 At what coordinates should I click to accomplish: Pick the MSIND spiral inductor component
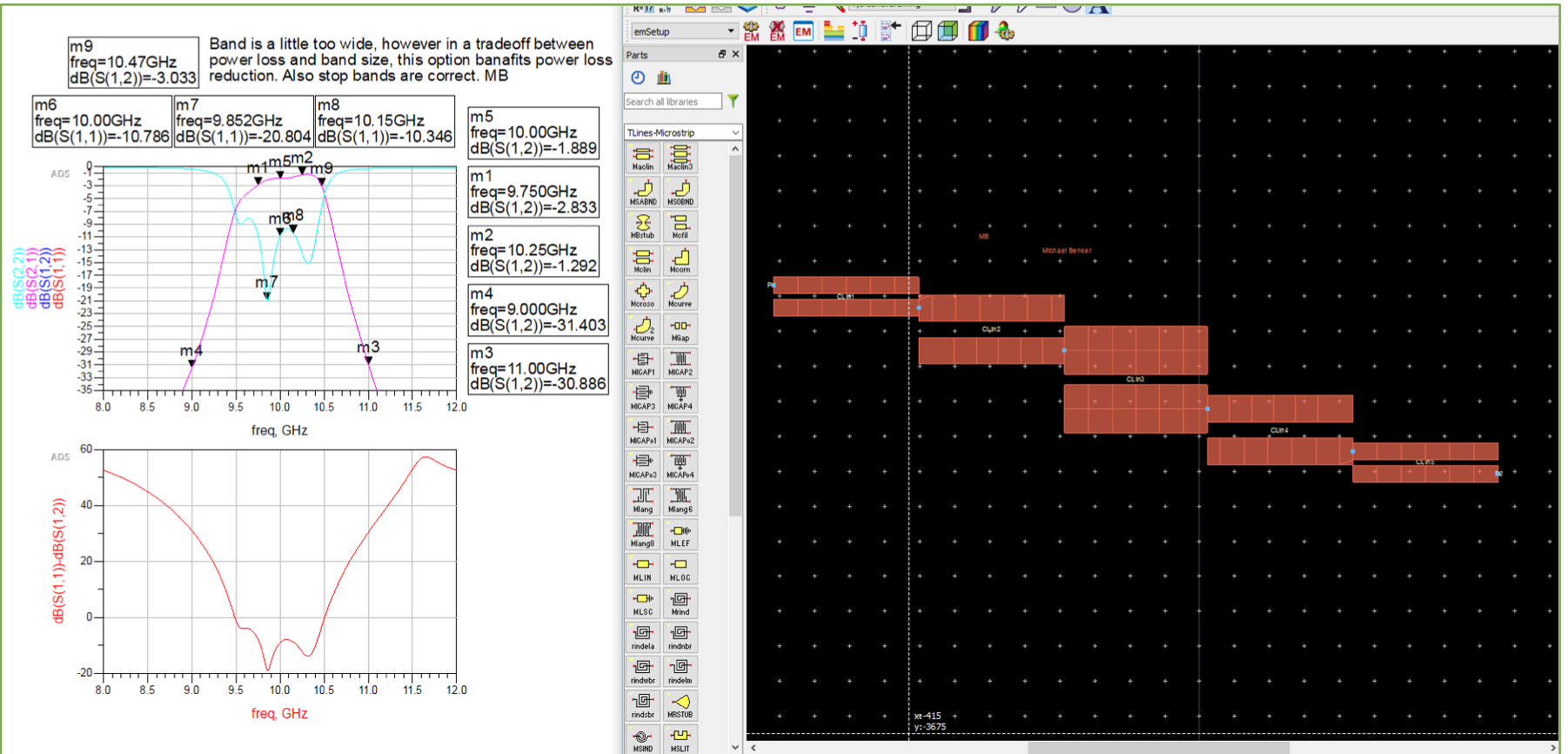click(642, 739)
